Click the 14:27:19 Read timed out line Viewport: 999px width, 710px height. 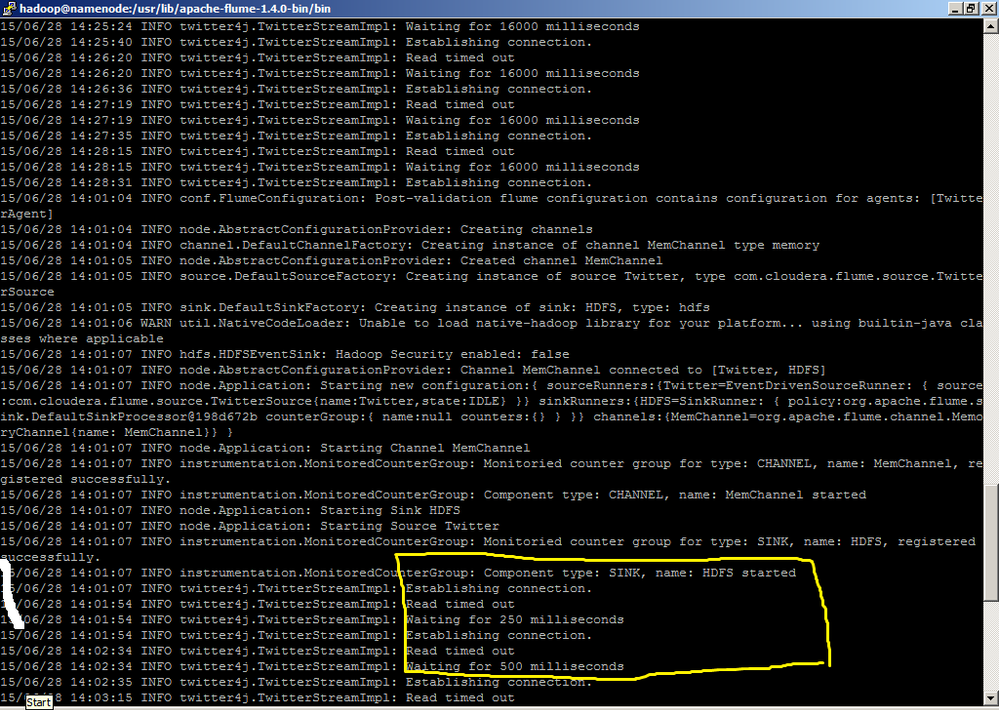click(x=257, y=105)
